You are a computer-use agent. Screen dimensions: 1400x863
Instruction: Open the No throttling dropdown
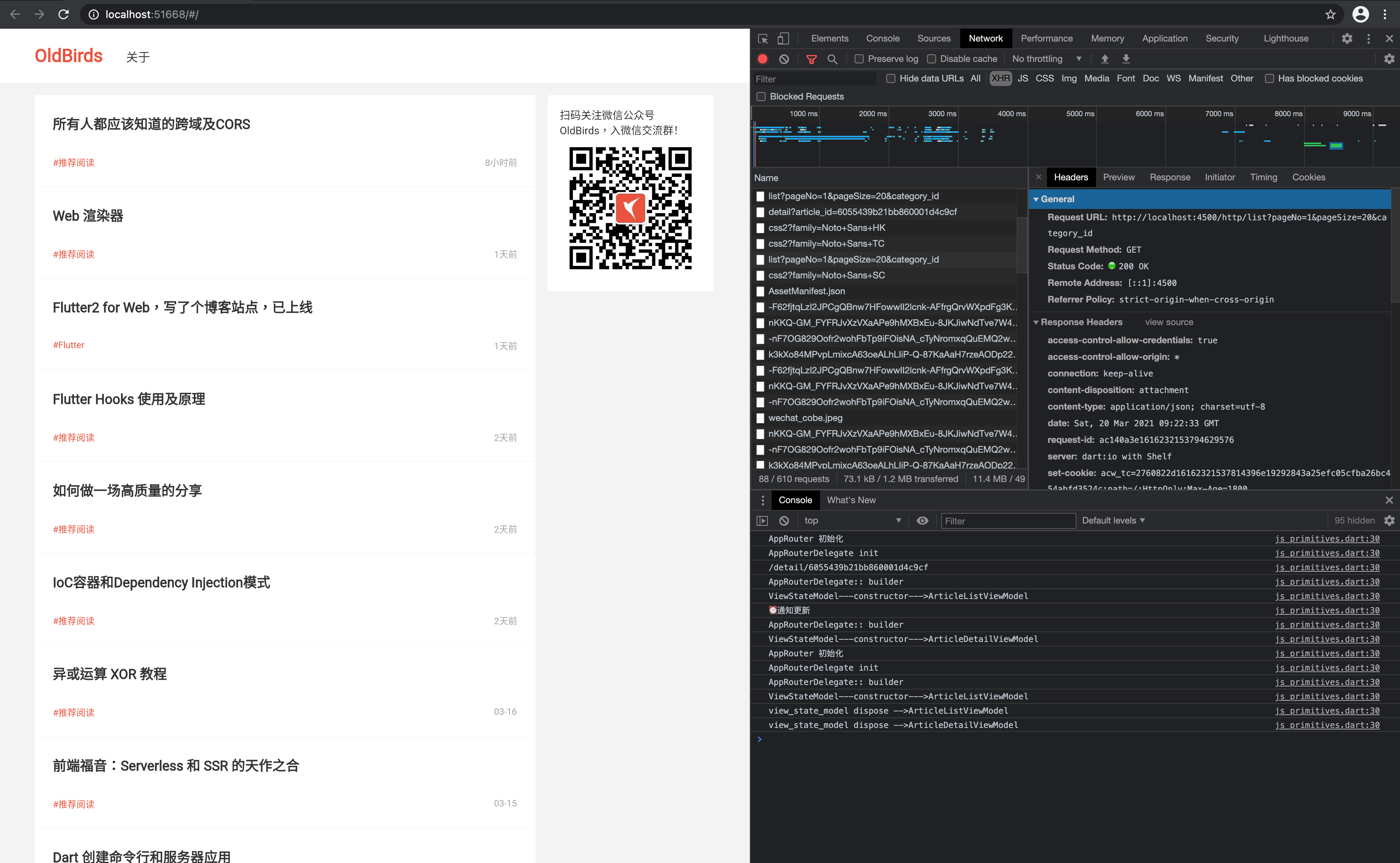(1047, 59)
